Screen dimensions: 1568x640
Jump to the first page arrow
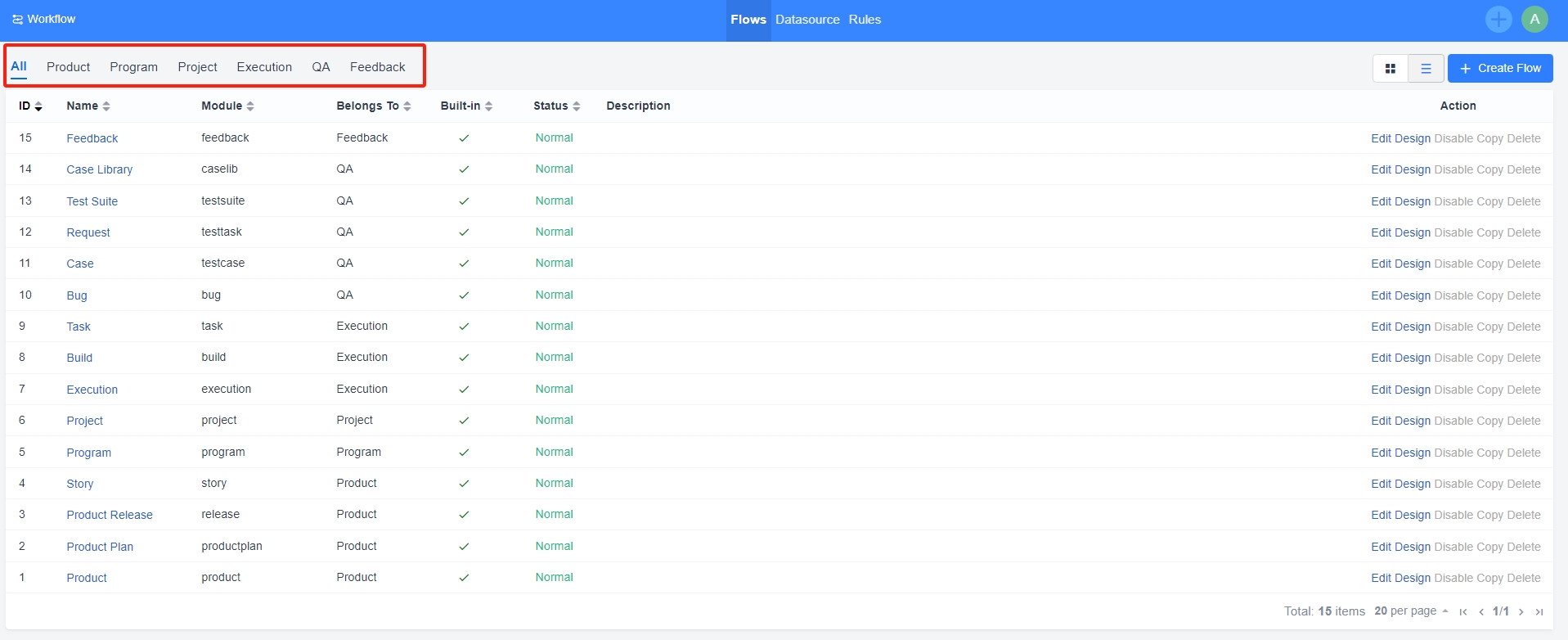coord(1463,611)
